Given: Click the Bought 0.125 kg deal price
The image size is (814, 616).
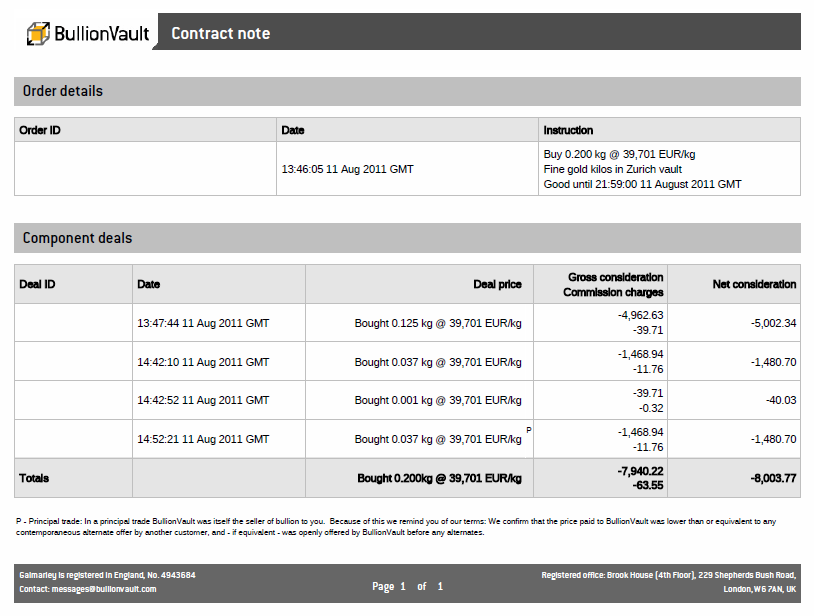Looking at the screenshot, I should [x=438, y=323].
